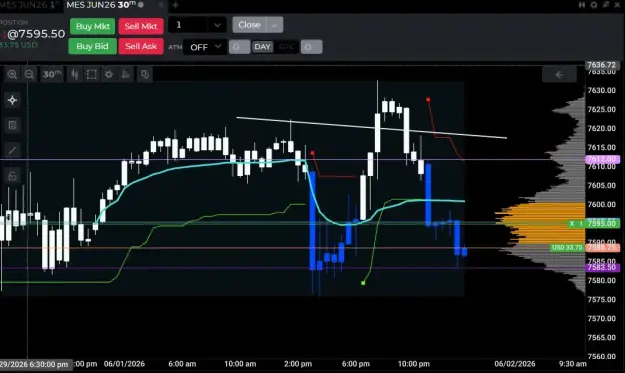Open the gear button right of DAY/GTC
Viewport: 625px width, 373px height.
pyautogui.click(x=311, y=47)
